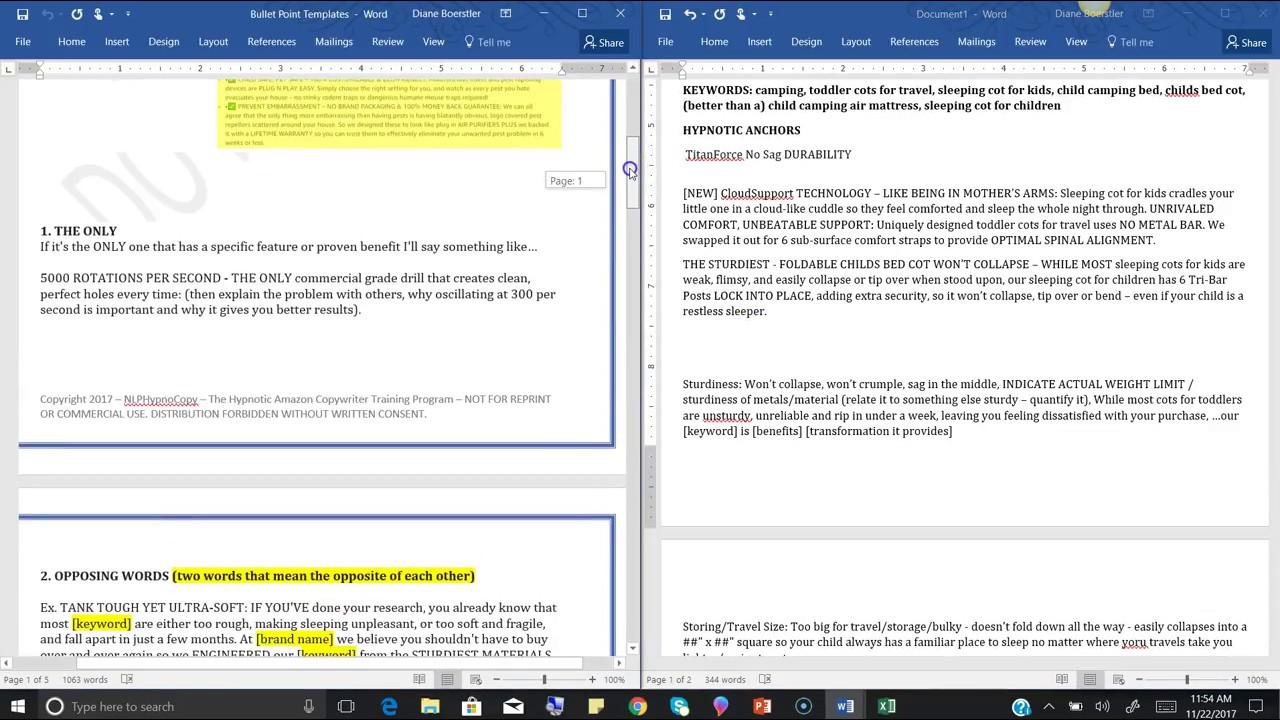Open Skype from taskbar
The width and height of the screenshot is (1280, 720).
(x=680, y=707)
